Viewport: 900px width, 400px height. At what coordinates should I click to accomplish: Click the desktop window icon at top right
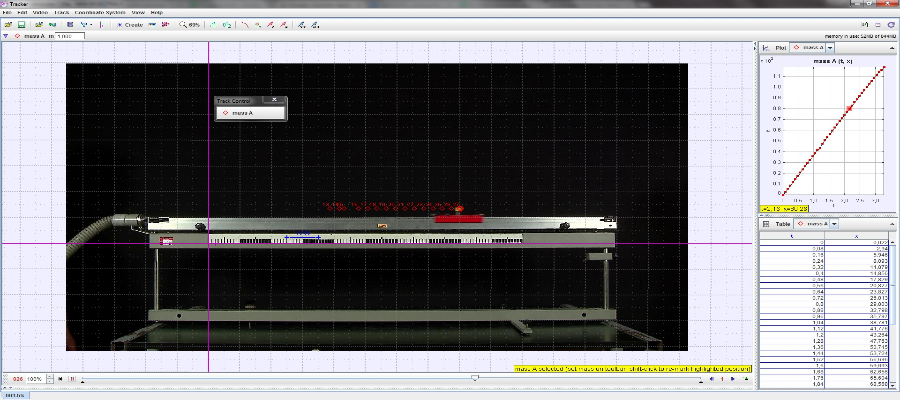tap(878, 25)
